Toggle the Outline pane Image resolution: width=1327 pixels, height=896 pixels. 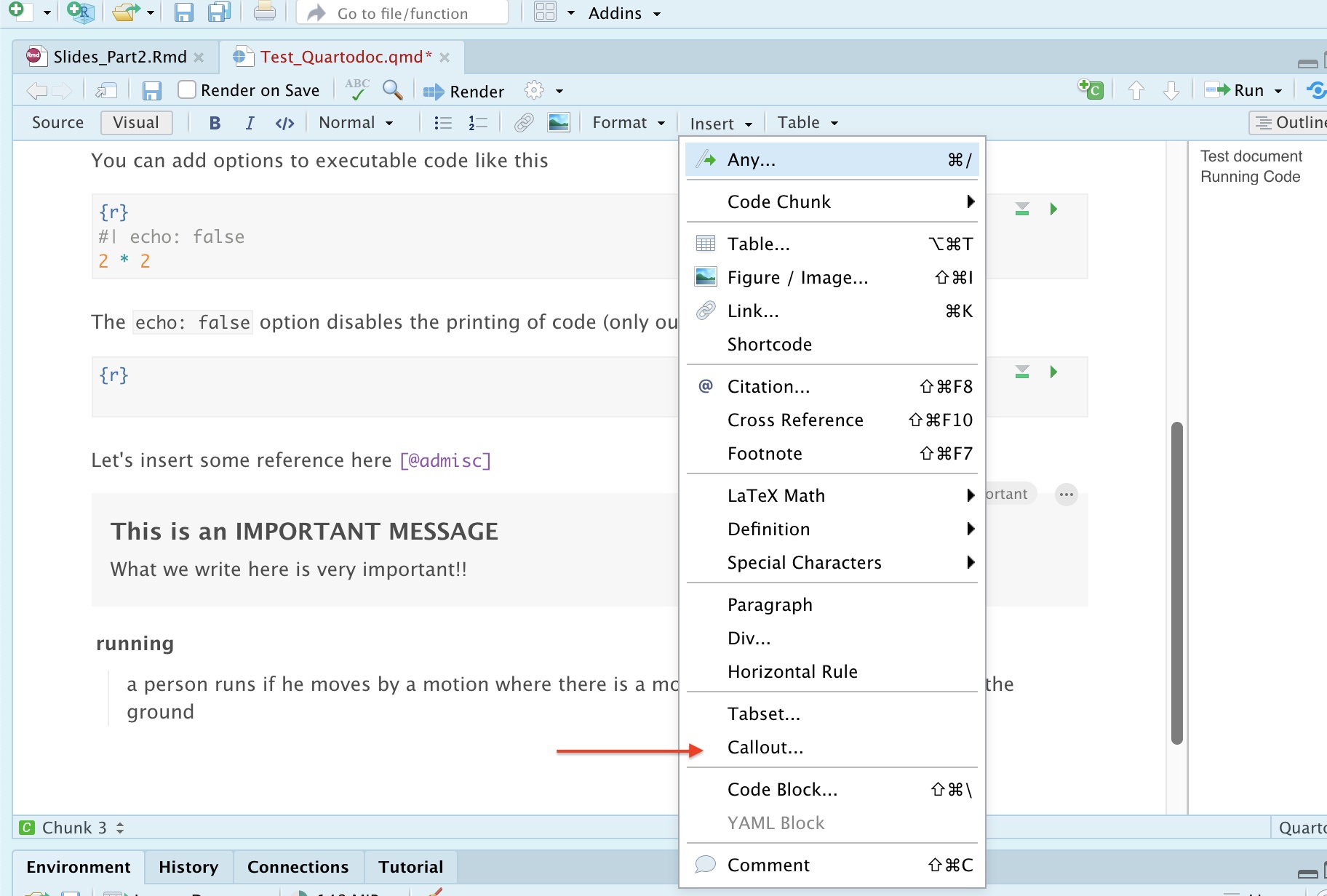coord(1289,123)
